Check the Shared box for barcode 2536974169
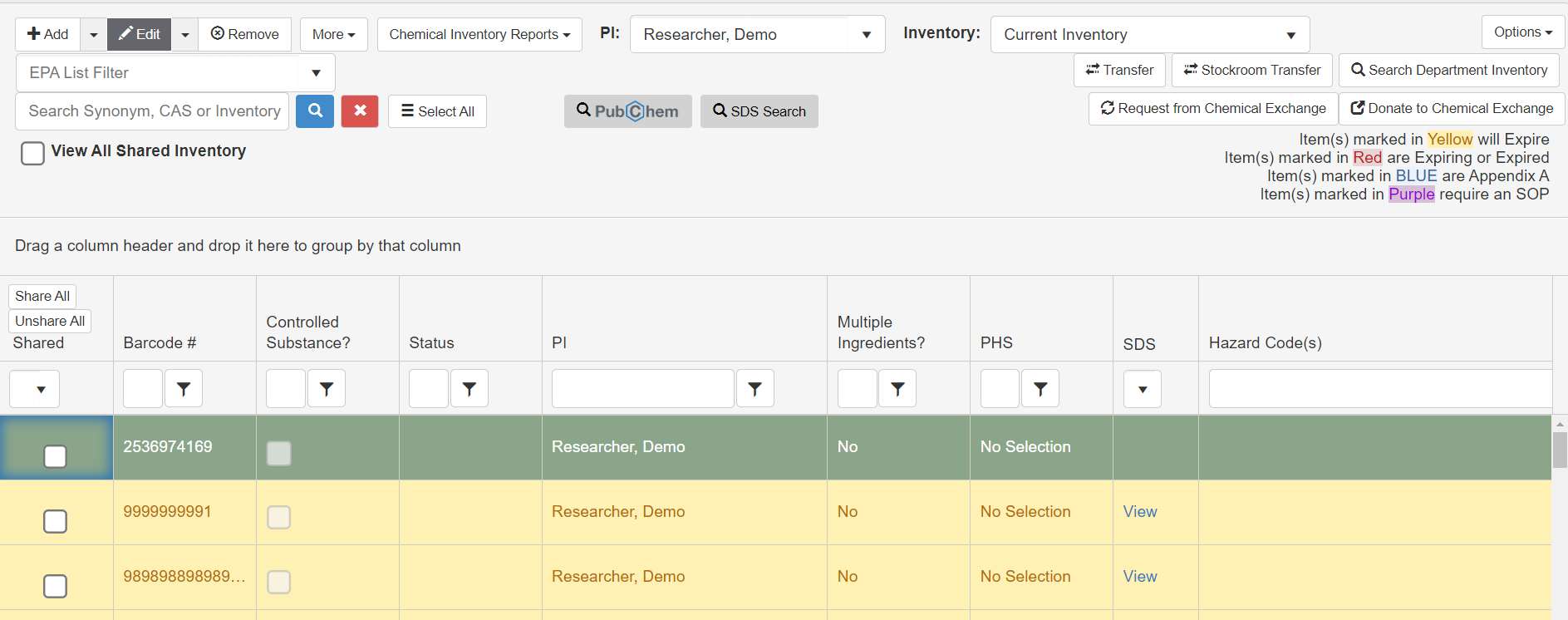Image resolution: width=1568 pixels, height=620 pixels. [55, 456]
